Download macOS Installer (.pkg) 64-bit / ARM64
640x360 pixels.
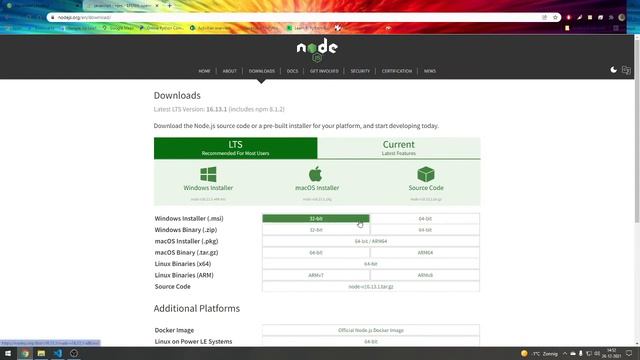371,241
